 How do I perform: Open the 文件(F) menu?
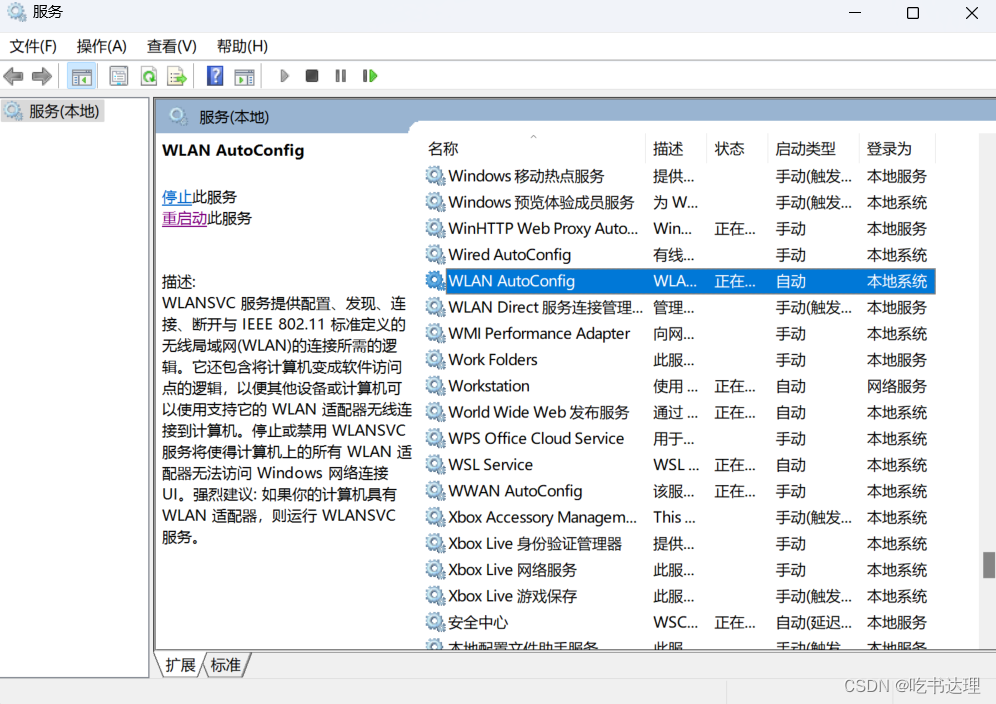point(33,46)
